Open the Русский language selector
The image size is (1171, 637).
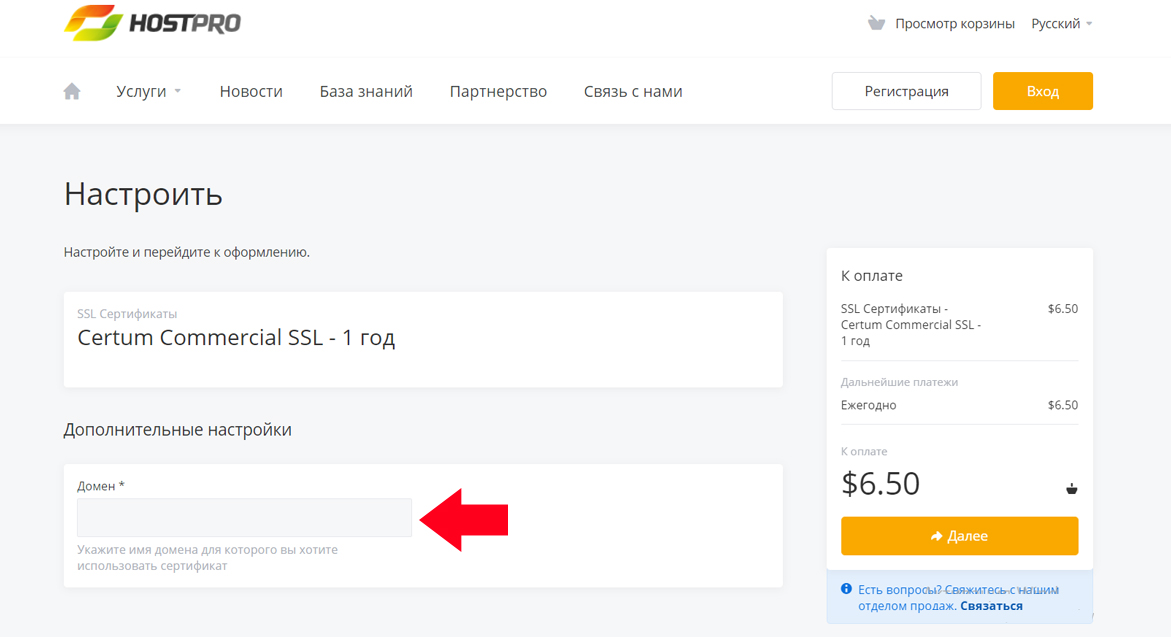[1054, 22]
